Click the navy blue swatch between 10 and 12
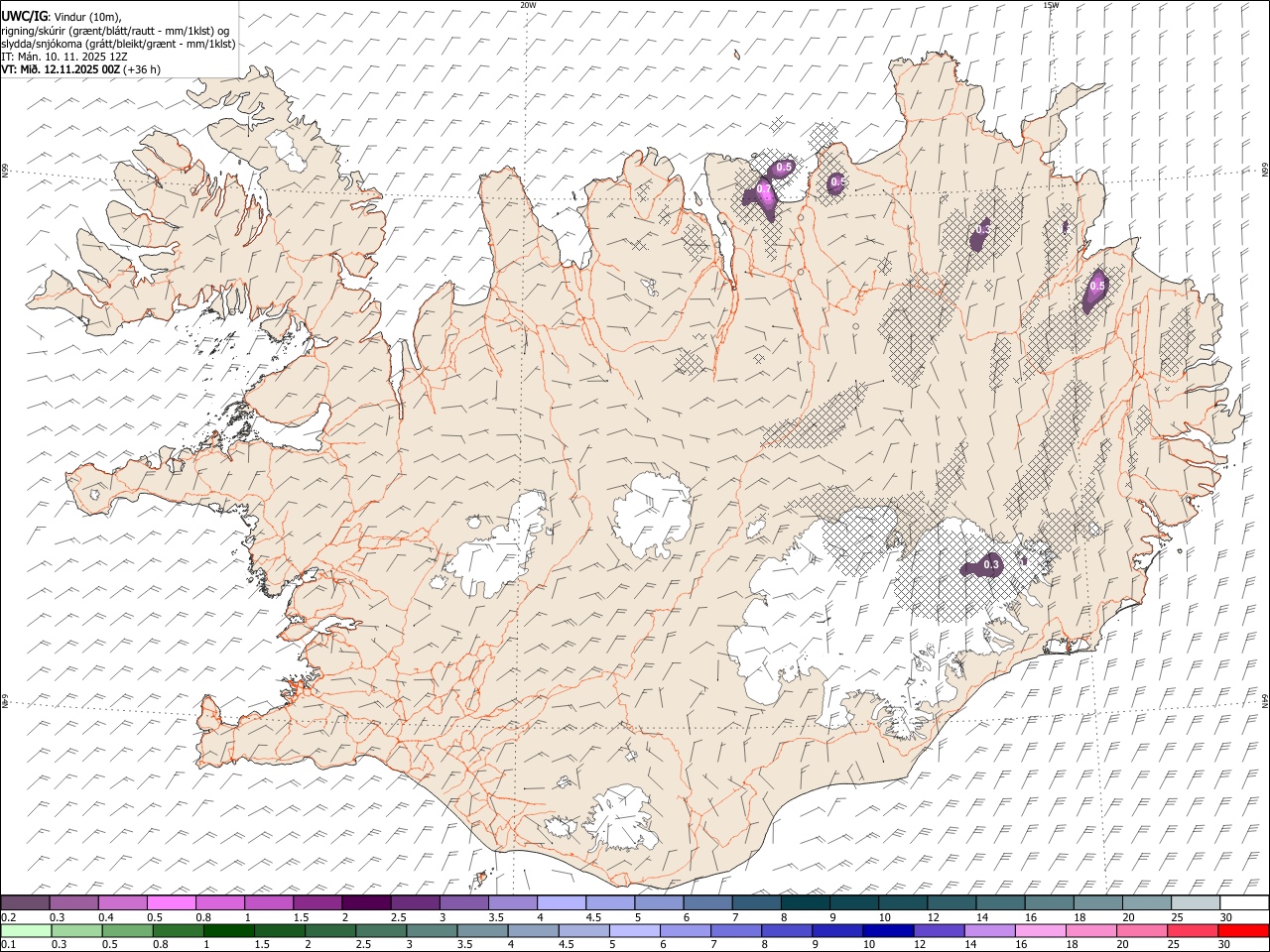 (887, 931)
